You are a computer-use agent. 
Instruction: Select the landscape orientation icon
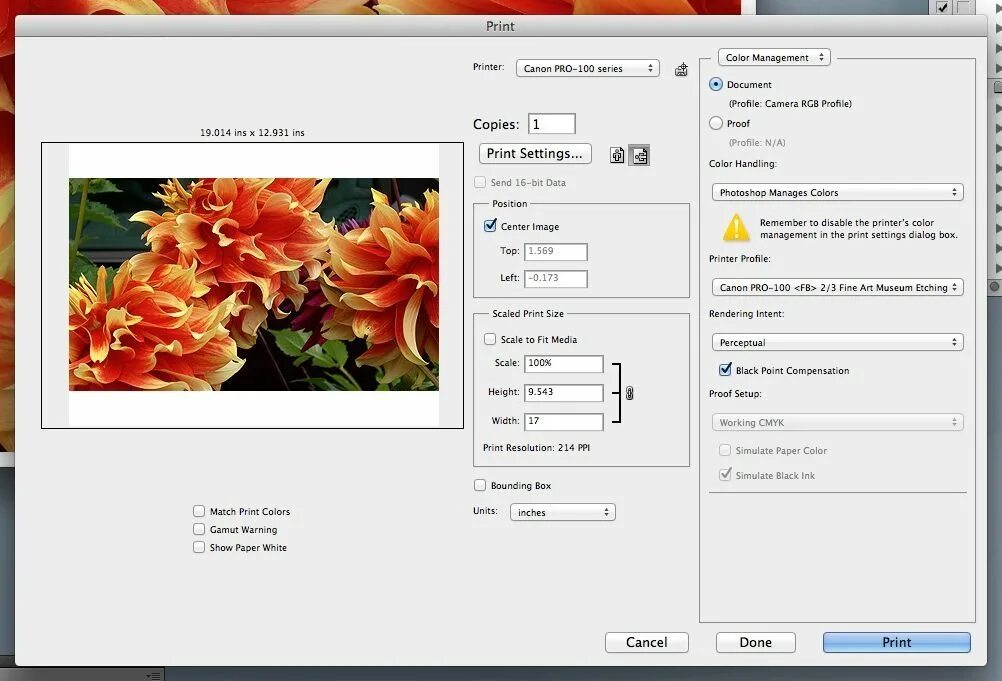pyautogui.click(x=639, y=156)
